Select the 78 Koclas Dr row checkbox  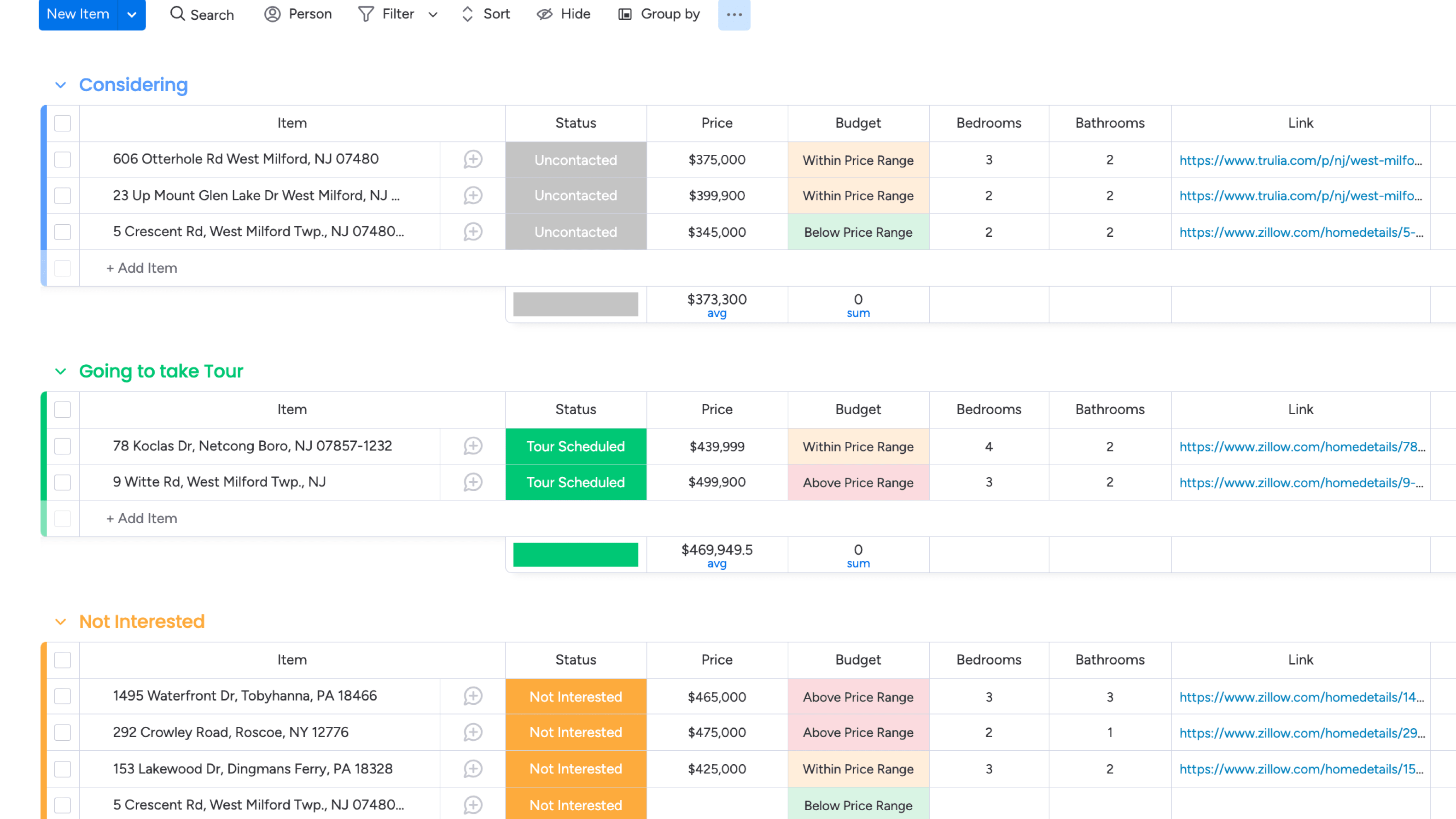point(62,446)
